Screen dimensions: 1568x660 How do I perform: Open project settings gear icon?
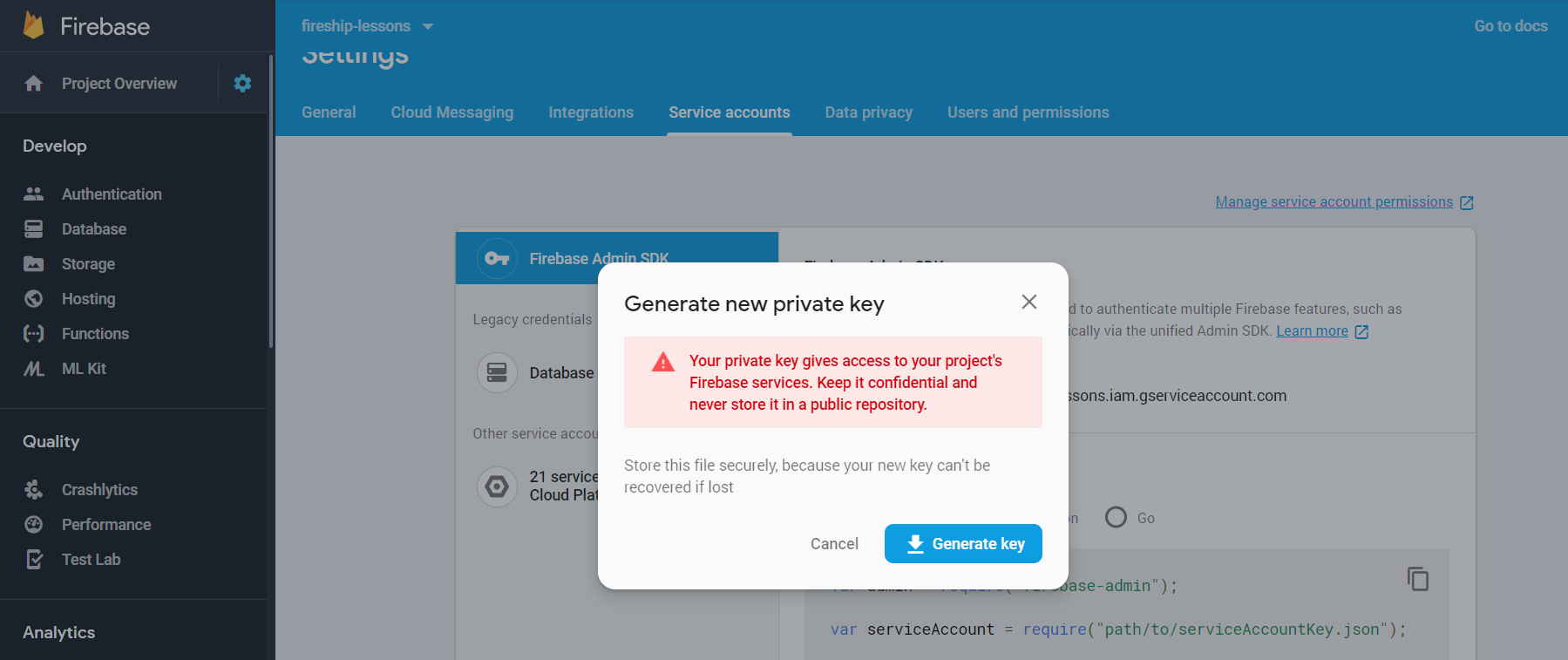(242, 83)
